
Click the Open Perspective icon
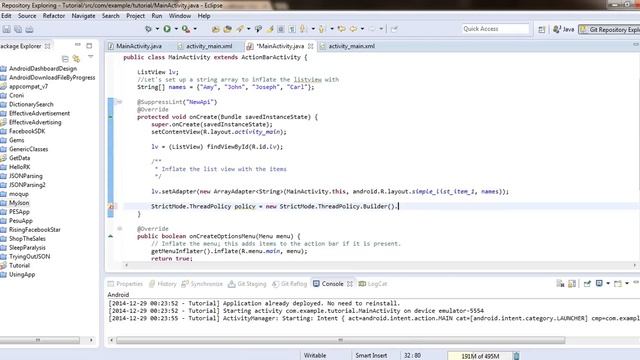[x=542, y=29]
